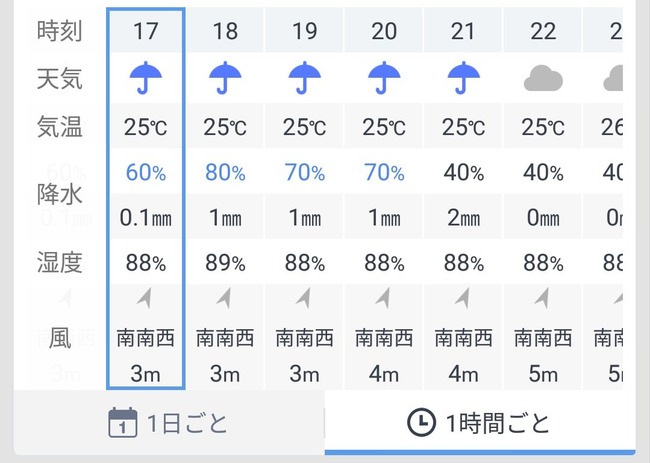Click the wind direction arrow for 17 o'clock

pyautogui.click(x=145, y=299)
